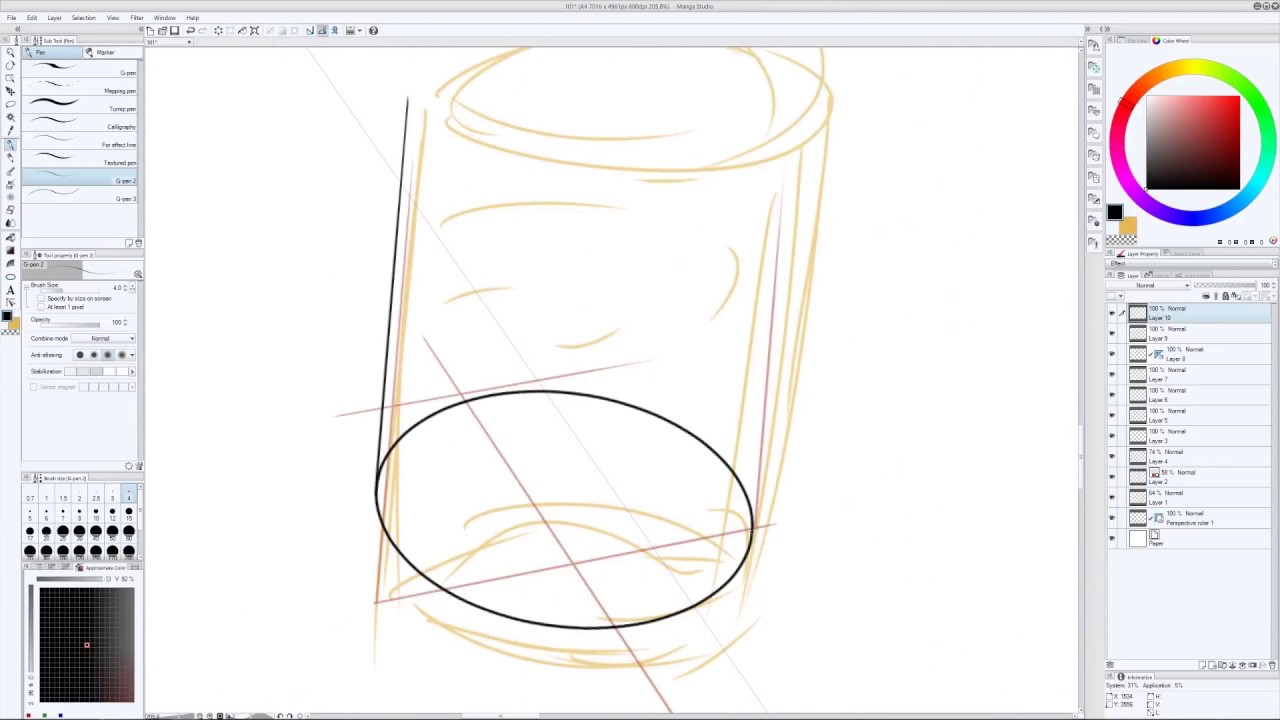Screen dimensions: 1280x720
Task: Adjust the layer opacity slider
Action: 1225,285
